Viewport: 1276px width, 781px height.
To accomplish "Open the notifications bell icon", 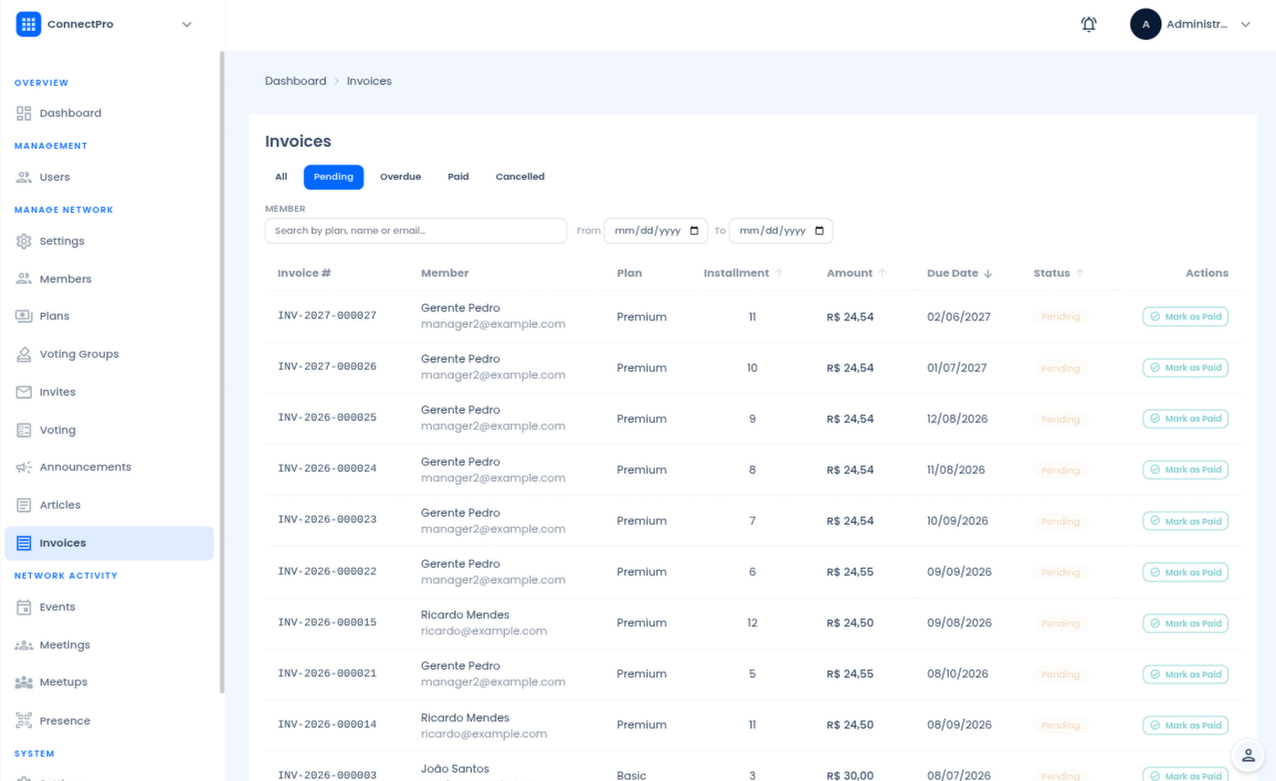I will click(x=1089, y=24).
